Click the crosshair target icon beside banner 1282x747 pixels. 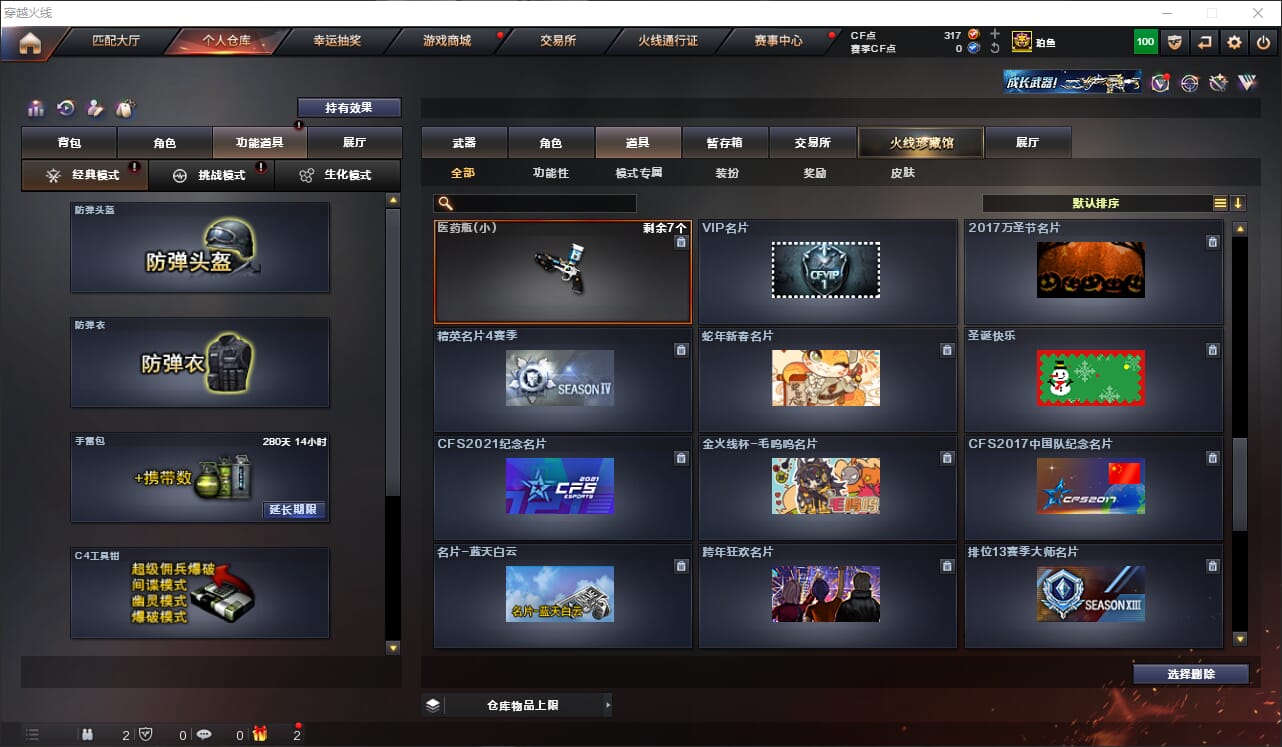click(x=1189, y=83)
